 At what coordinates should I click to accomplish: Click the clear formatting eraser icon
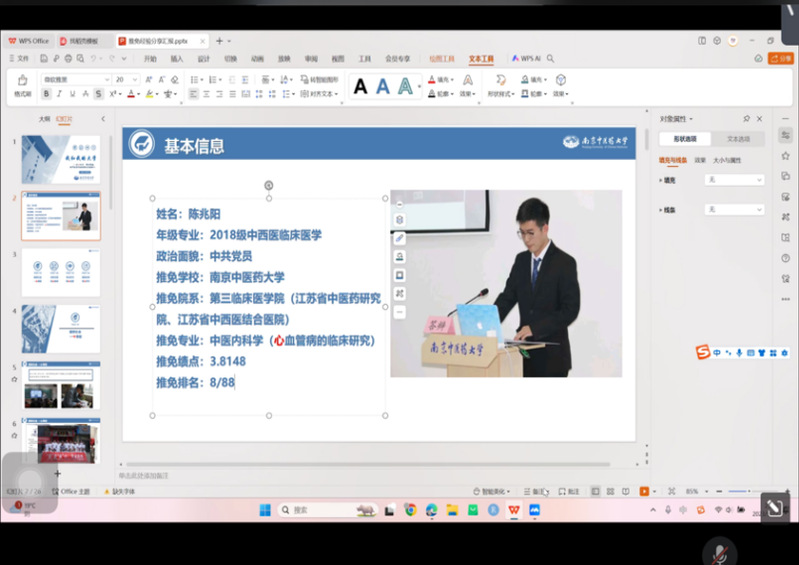[177, 79]
